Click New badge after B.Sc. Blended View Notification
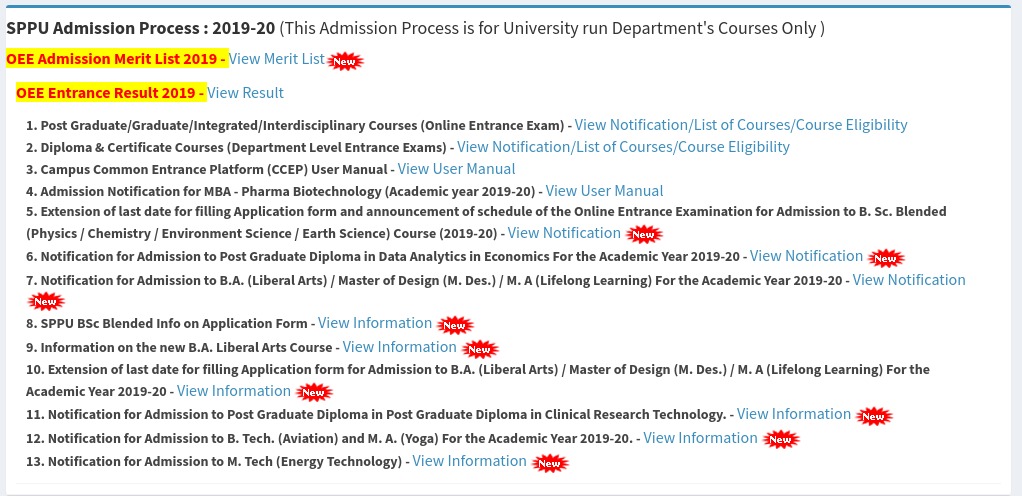The height and width of the screenshot is (496, 1022). (644, 234)
